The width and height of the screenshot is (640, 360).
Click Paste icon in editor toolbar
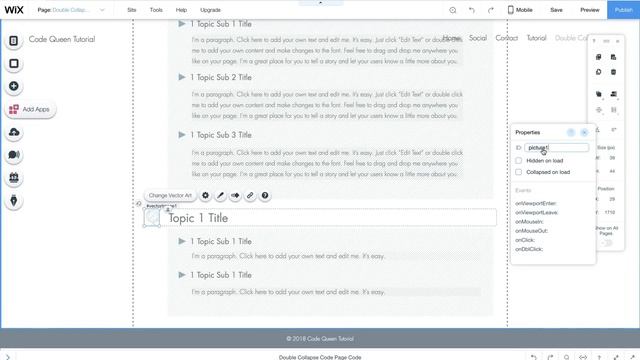coord(613,57)
